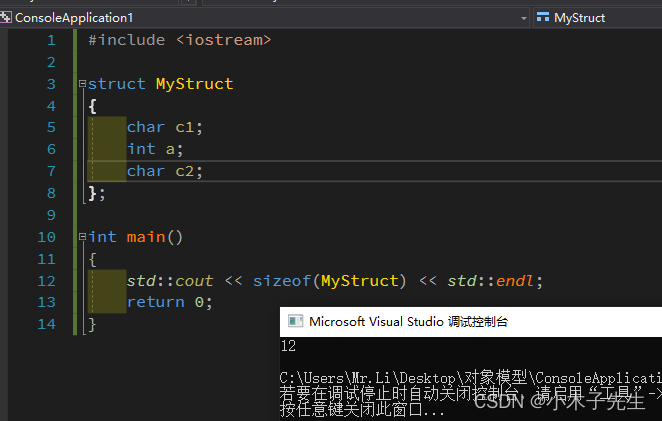Click the main function name

coord(146,237)
